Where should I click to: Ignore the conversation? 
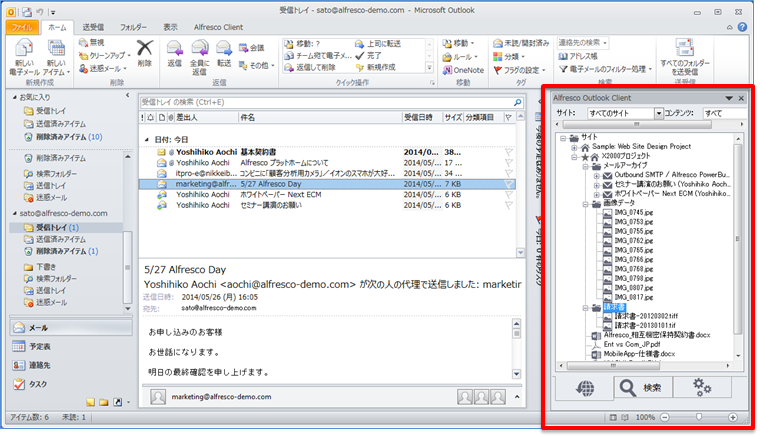pos(92,43)
